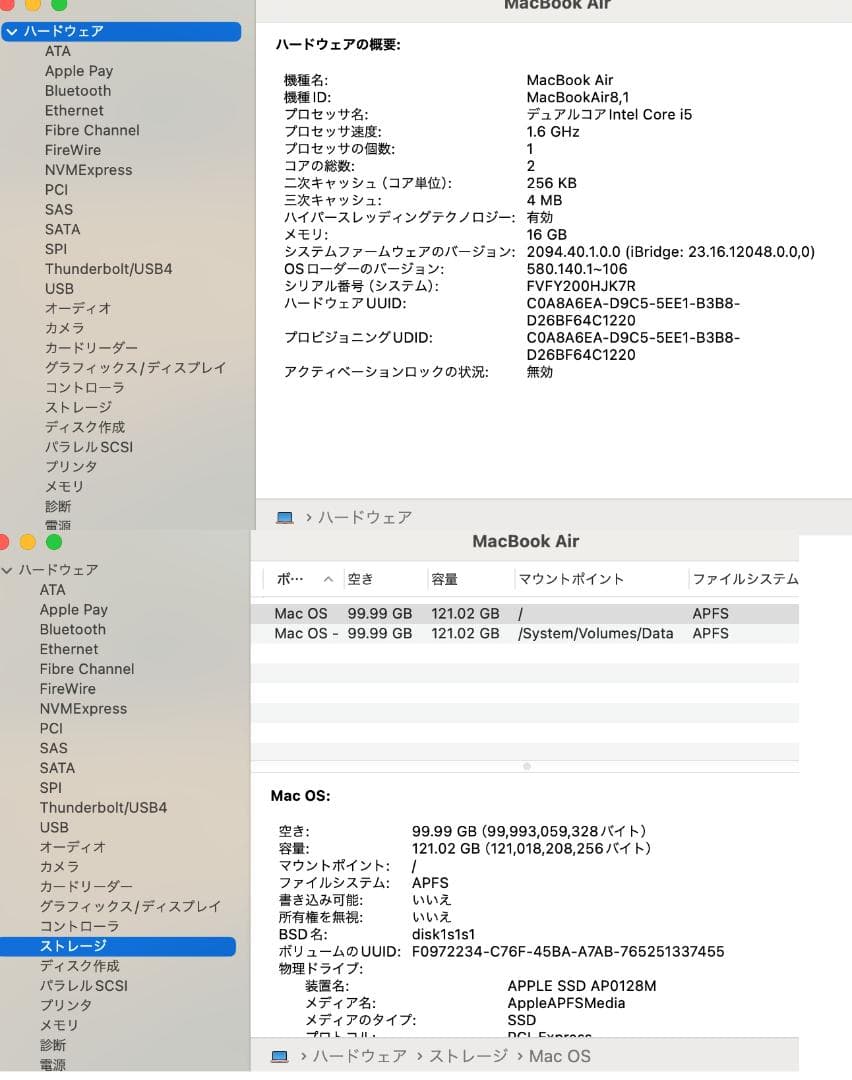This screenshot has width=852, height=1080.
Task: Sort by ファイルシステム column header
Action: click(x=745, y=580)
